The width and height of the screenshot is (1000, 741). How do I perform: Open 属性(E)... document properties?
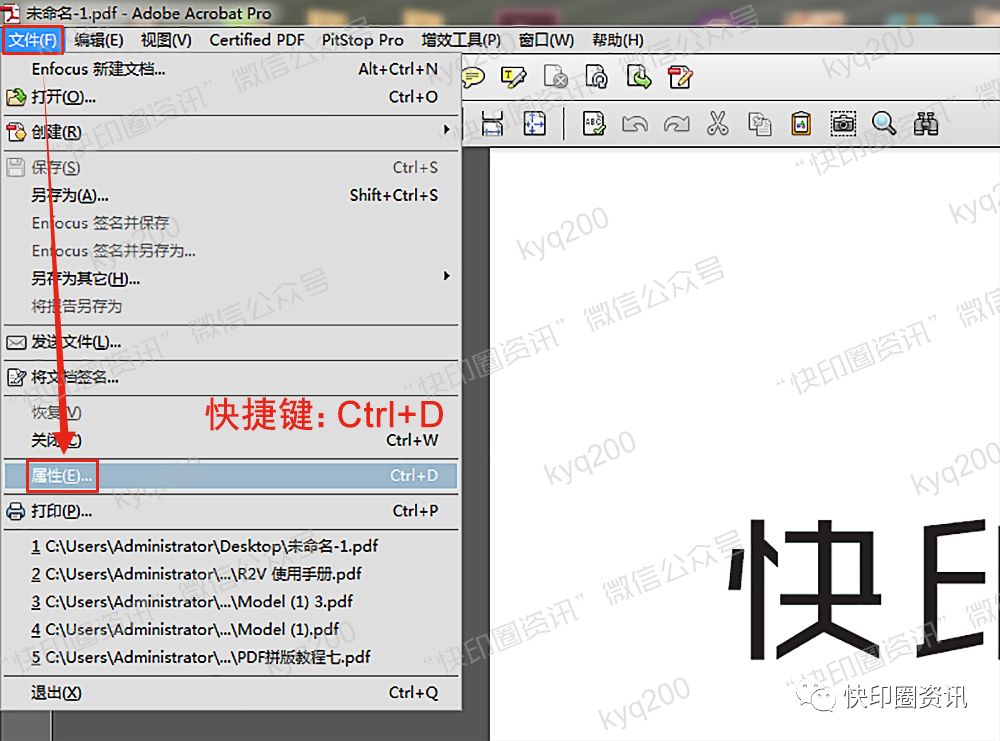(232, 476)
